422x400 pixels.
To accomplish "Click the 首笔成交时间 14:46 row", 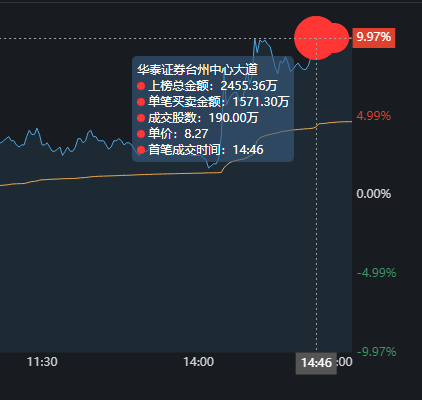I will [200, 150].
